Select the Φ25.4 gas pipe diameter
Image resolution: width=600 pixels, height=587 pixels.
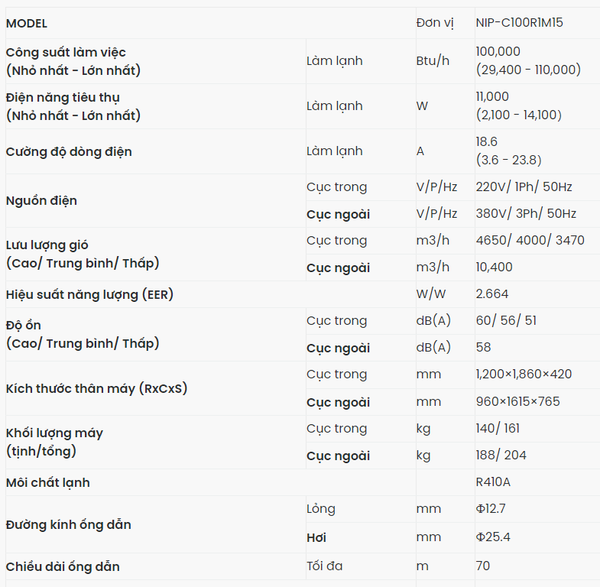pos(493,537)
